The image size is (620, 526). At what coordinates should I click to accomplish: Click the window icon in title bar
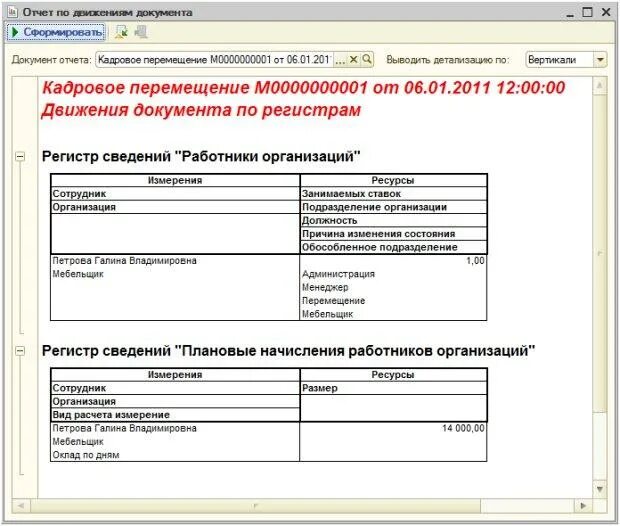click(12, 12)
